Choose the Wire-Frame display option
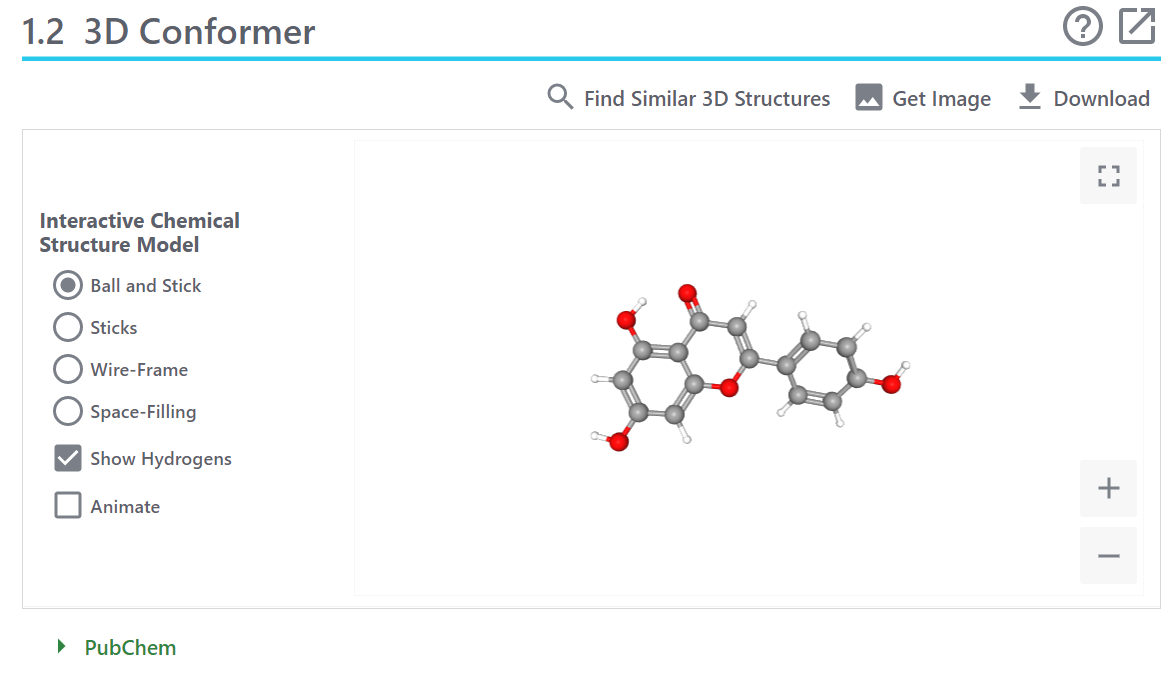 click(67, 369)
